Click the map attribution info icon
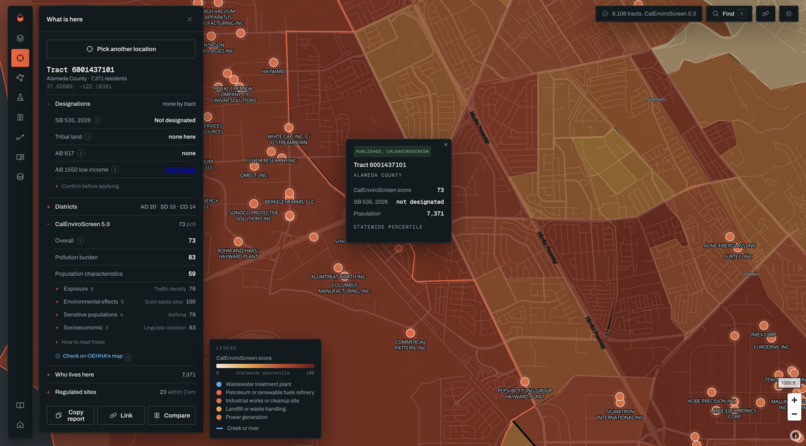Viewport: 806px width, 446px height. pos(795,435)
